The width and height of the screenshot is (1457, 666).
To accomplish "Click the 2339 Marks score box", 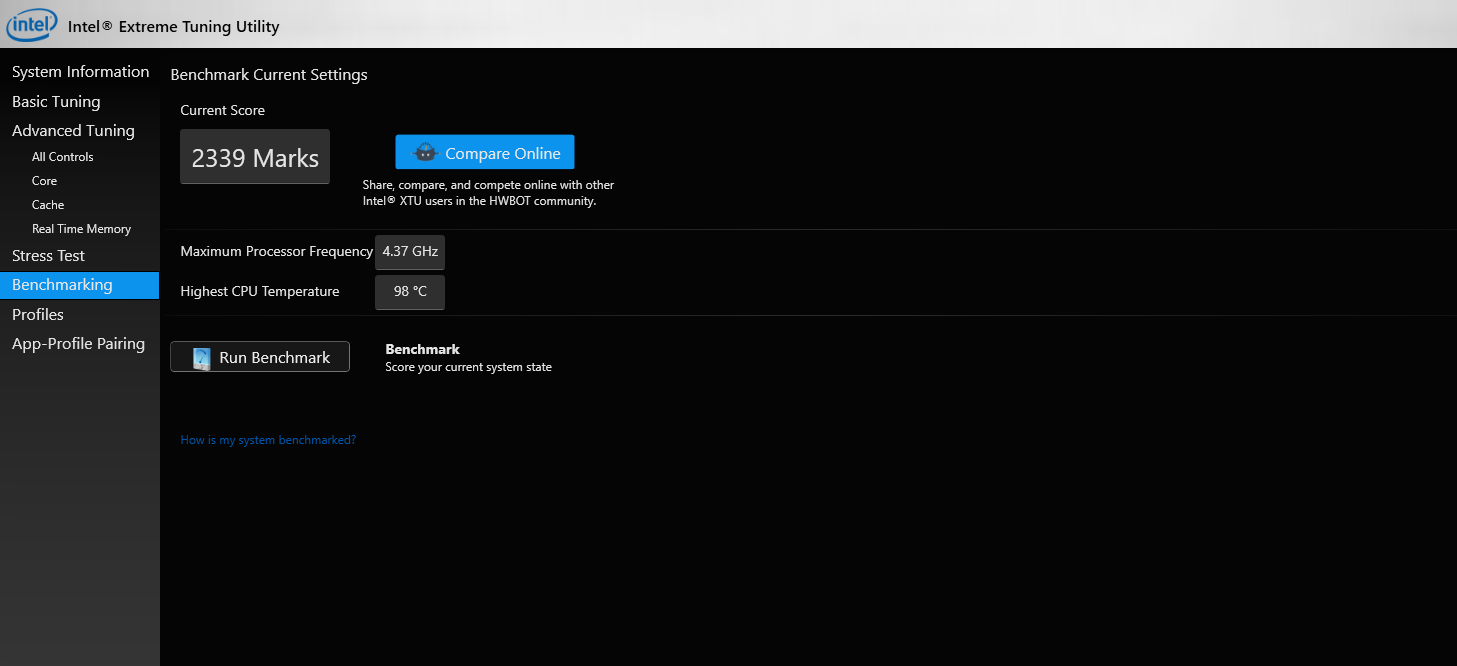I will point(255,157).
